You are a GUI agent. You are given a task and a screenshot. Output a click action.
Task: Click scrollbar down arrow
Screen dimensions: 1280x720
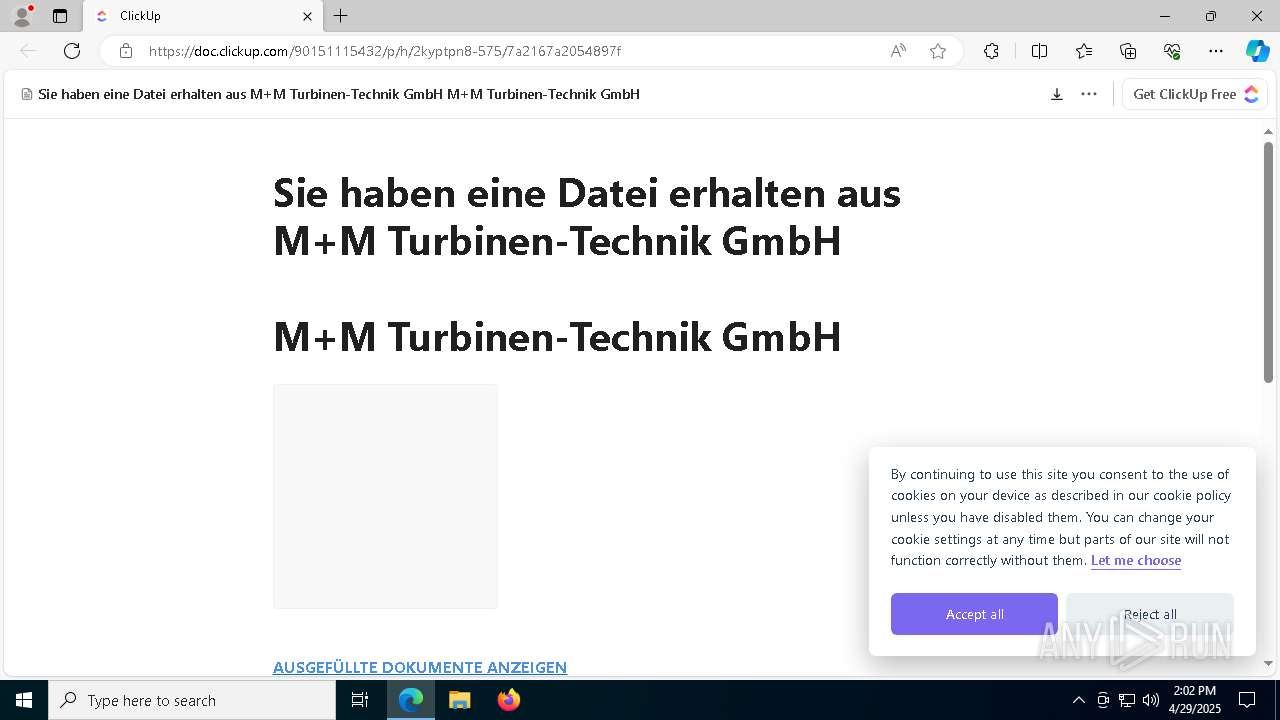[1268, 663]
